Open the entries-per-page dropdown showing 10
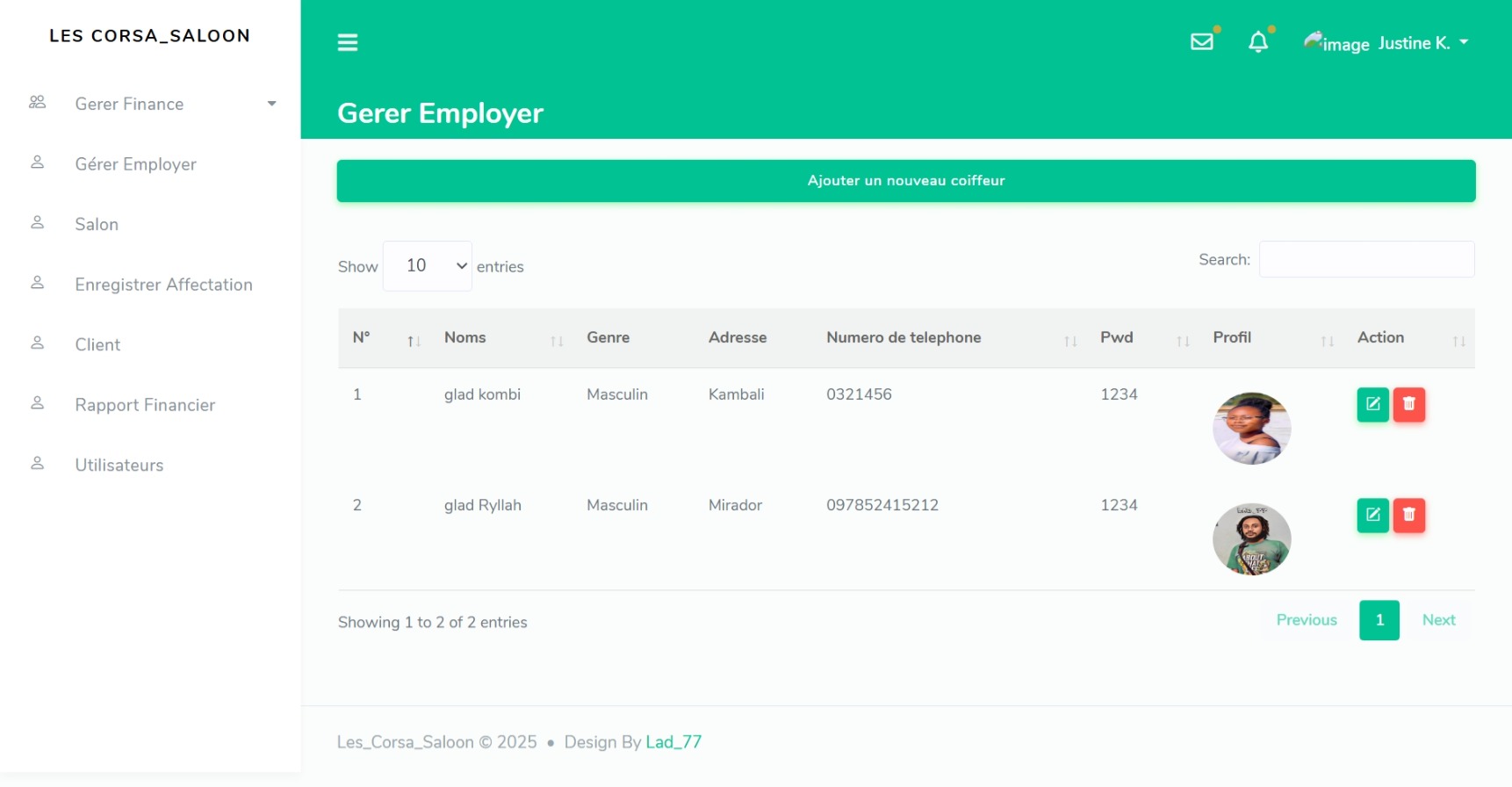The width and height of the screenshot is (1512, 787). pyautogui.click(x=428, y=265)
